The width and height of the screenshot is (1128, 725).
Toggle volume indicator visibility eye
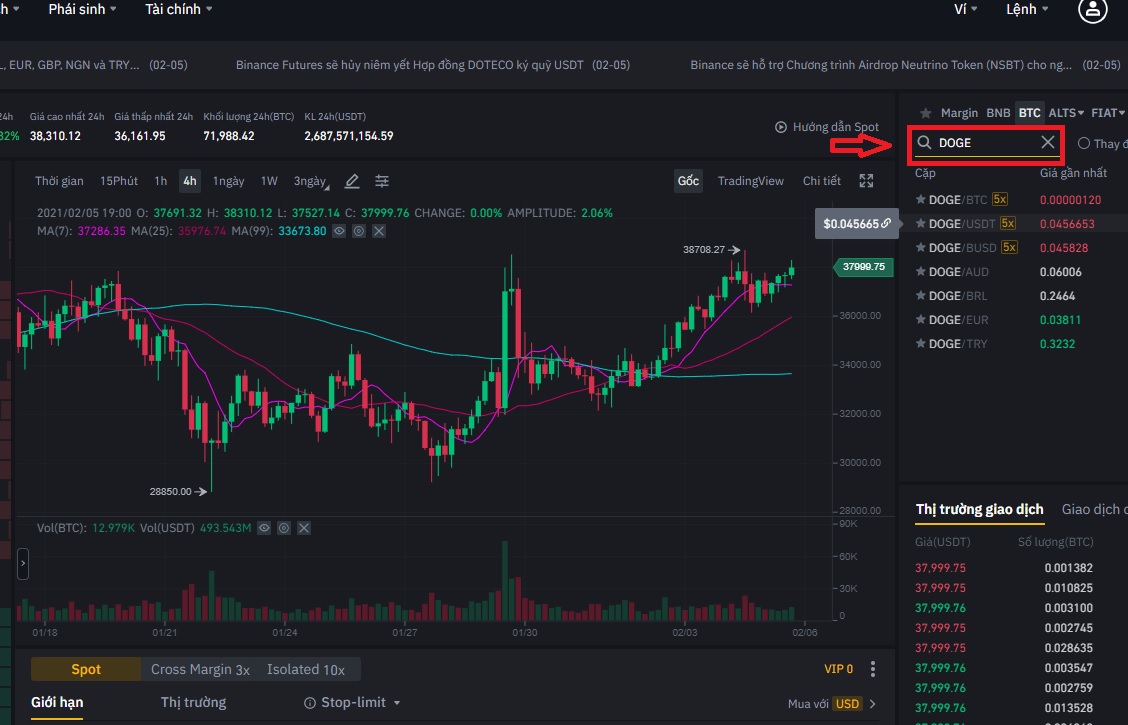coord(265,527)
